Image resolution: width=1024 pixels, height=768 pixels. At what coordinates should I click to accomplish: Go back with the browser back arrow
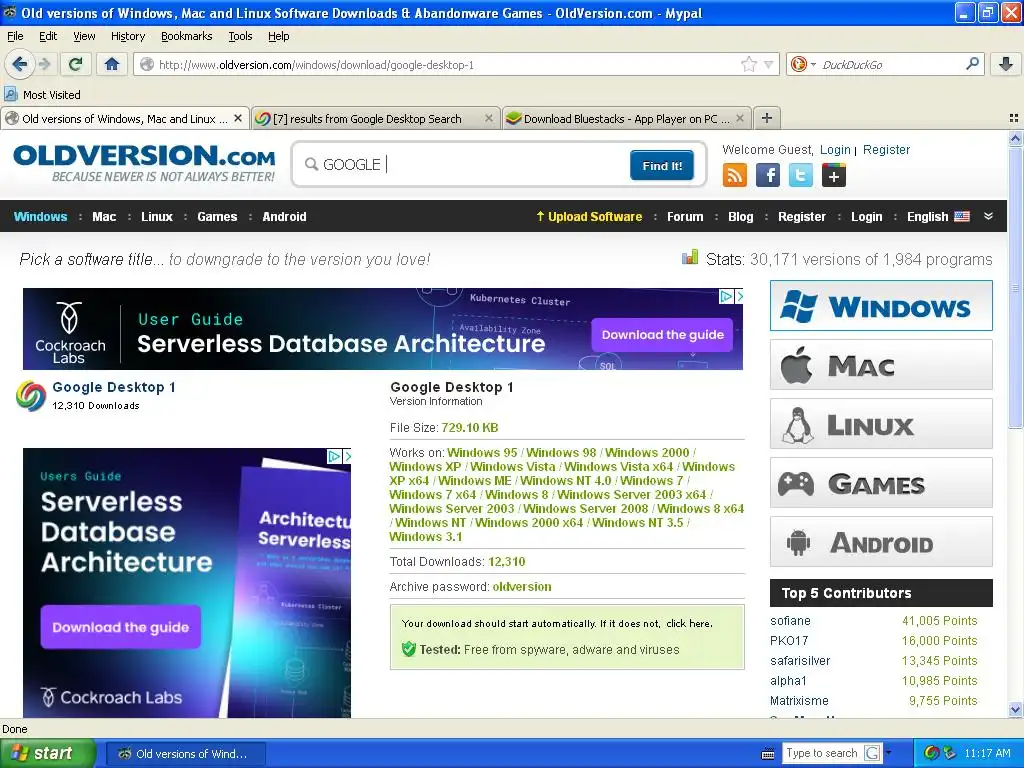click(20, 64)
